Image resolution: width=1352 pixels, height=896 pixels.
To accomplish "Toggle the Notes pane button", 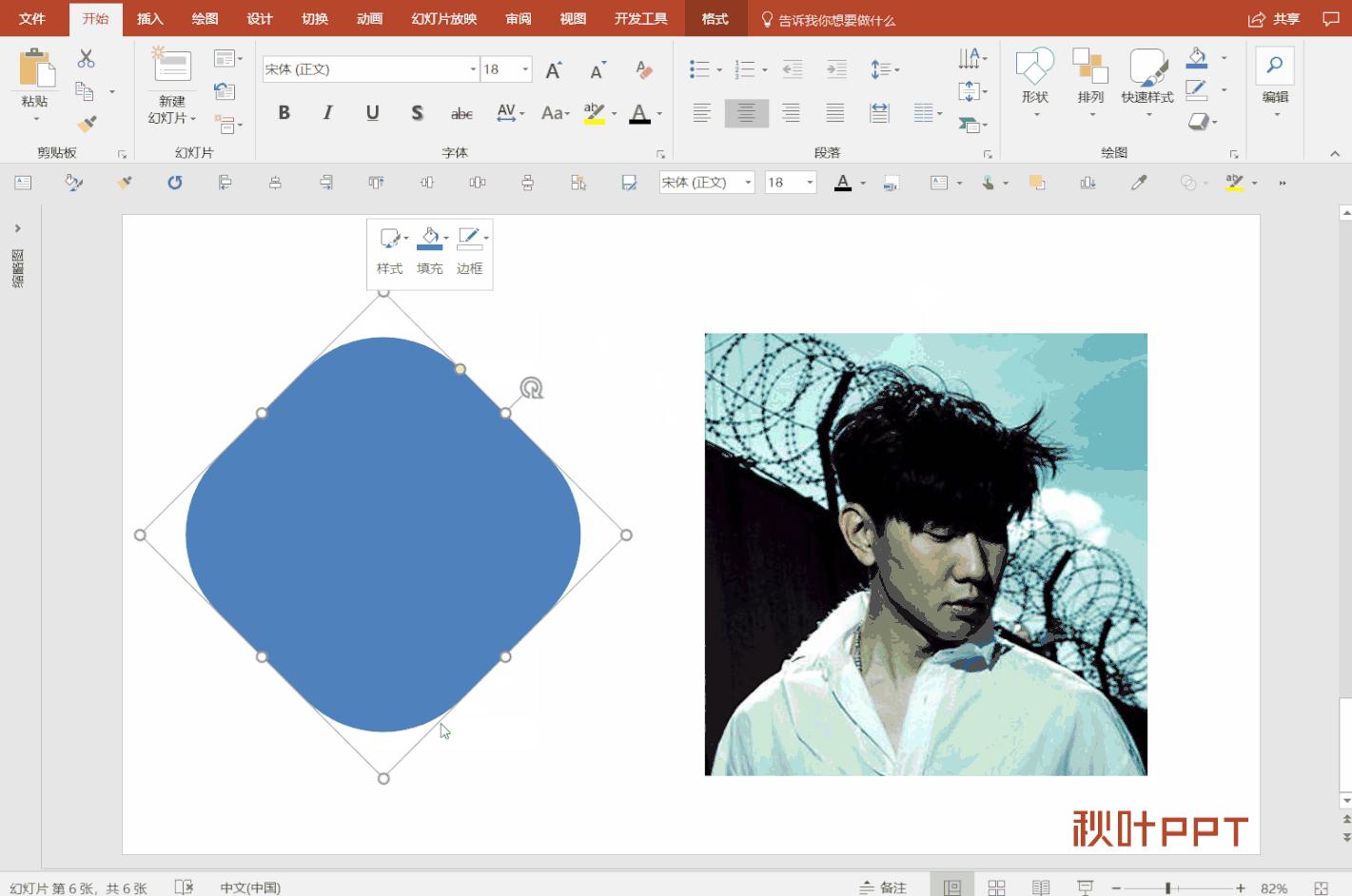I will (x=882, y=887).
